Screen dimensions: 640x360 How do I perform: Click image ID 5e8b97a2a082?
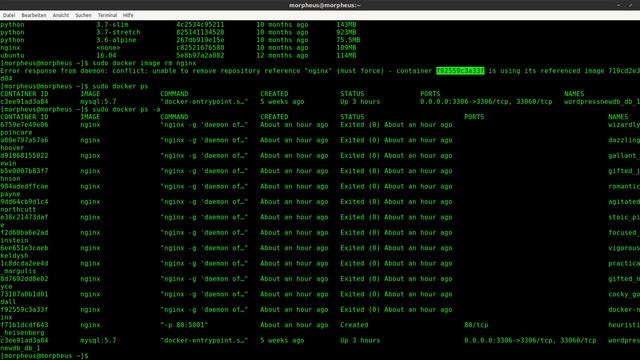[x=200, y=56]
